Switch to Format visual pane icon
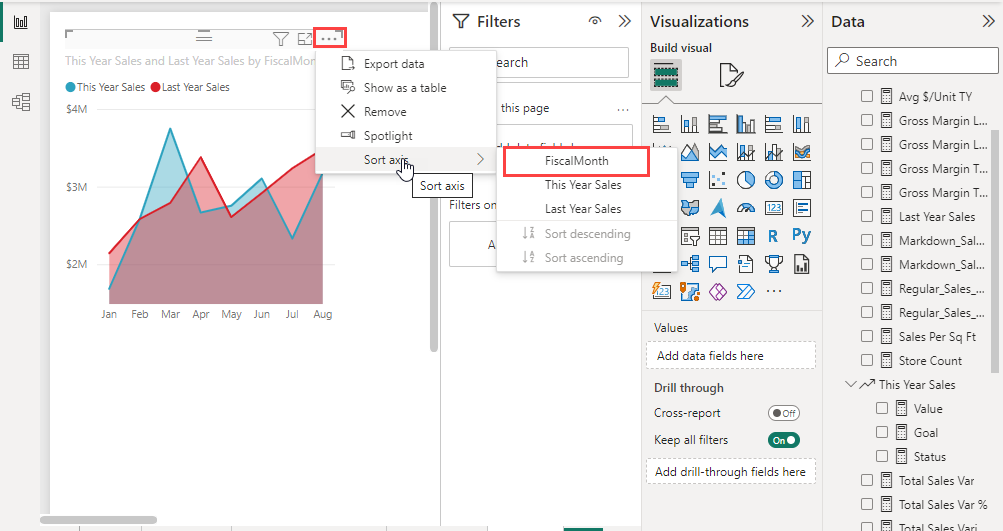 731,75
